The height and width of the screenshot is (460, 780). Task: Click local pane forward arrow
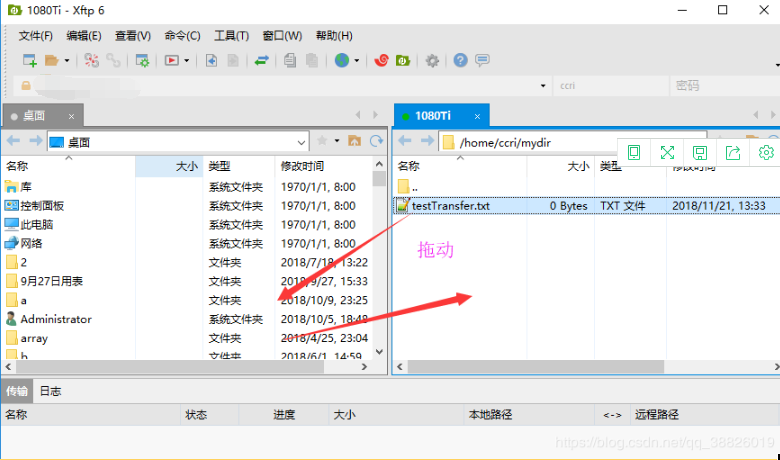(35, 141)
